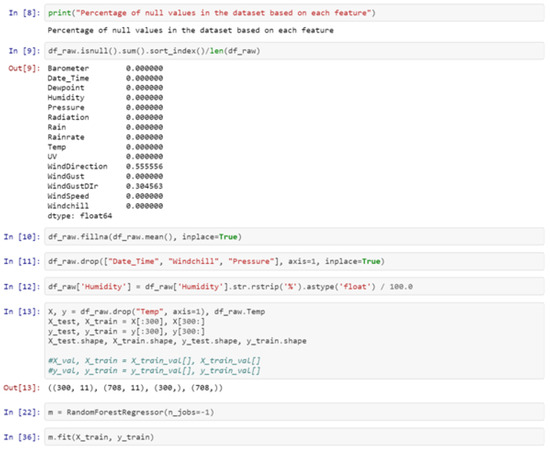Click the commented X_val line in cell
The width and height of the screenshot is (550, 450).
[154, 361]
